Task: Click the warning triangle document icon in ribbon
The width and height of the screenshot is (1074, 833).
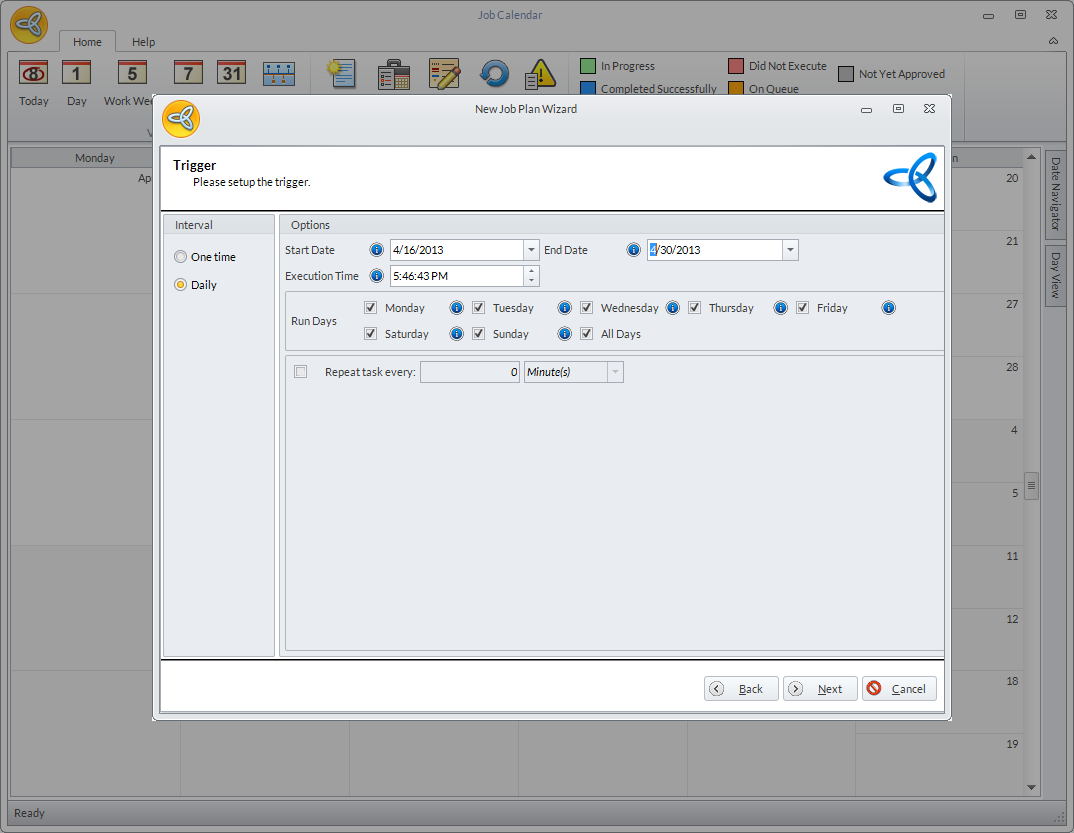Action: (x=540, y=74)
